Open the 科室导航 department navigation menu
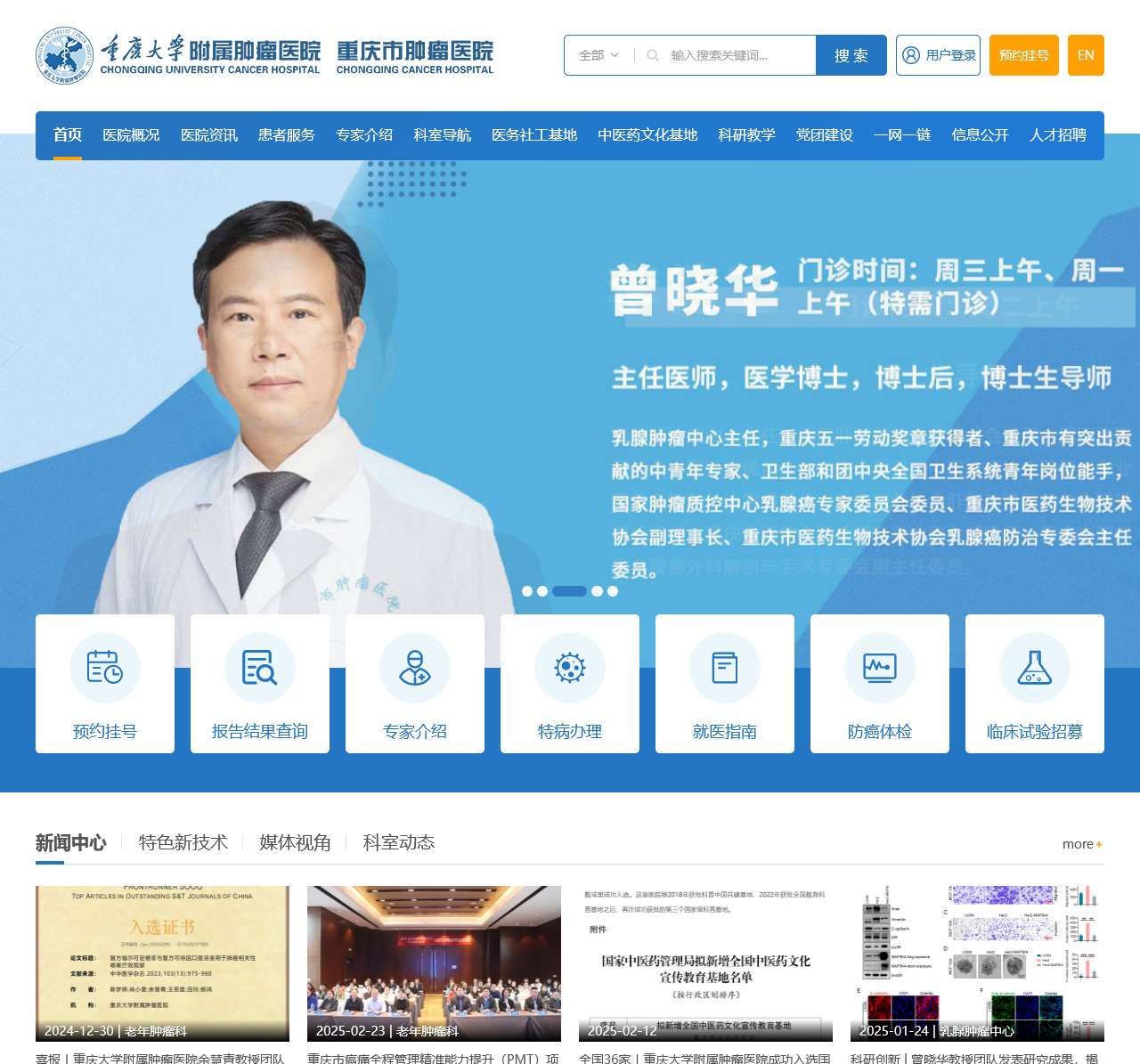 443,135
